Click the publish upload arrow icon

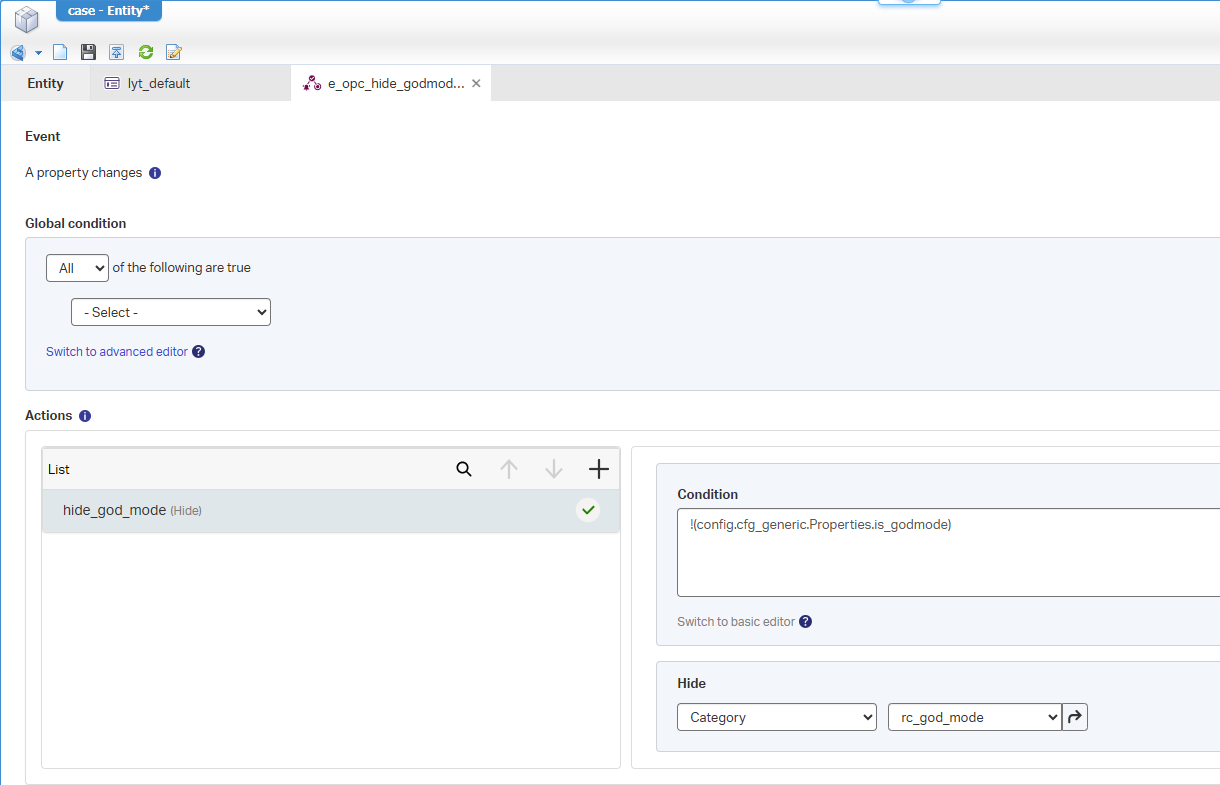[117, 52]
